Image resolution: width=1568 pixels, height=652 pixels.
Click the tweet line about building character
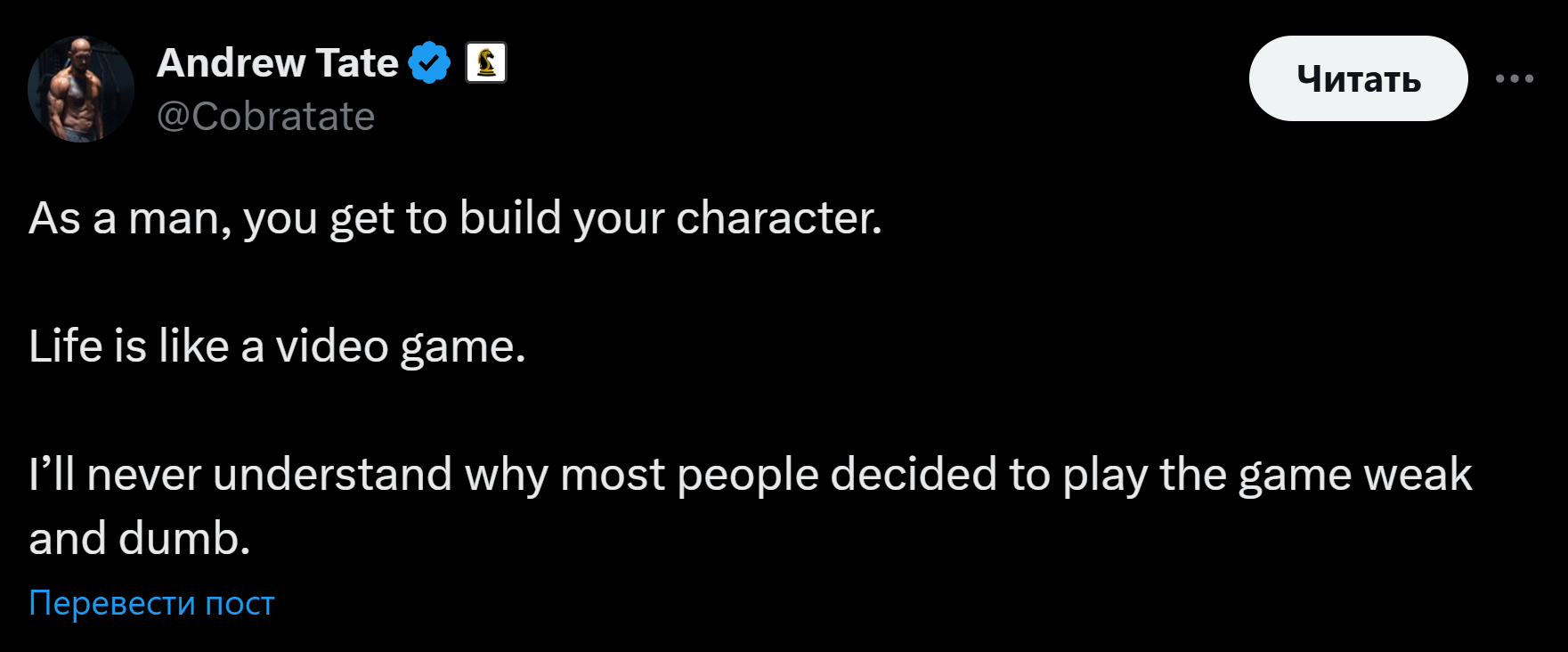click(455, 218)
